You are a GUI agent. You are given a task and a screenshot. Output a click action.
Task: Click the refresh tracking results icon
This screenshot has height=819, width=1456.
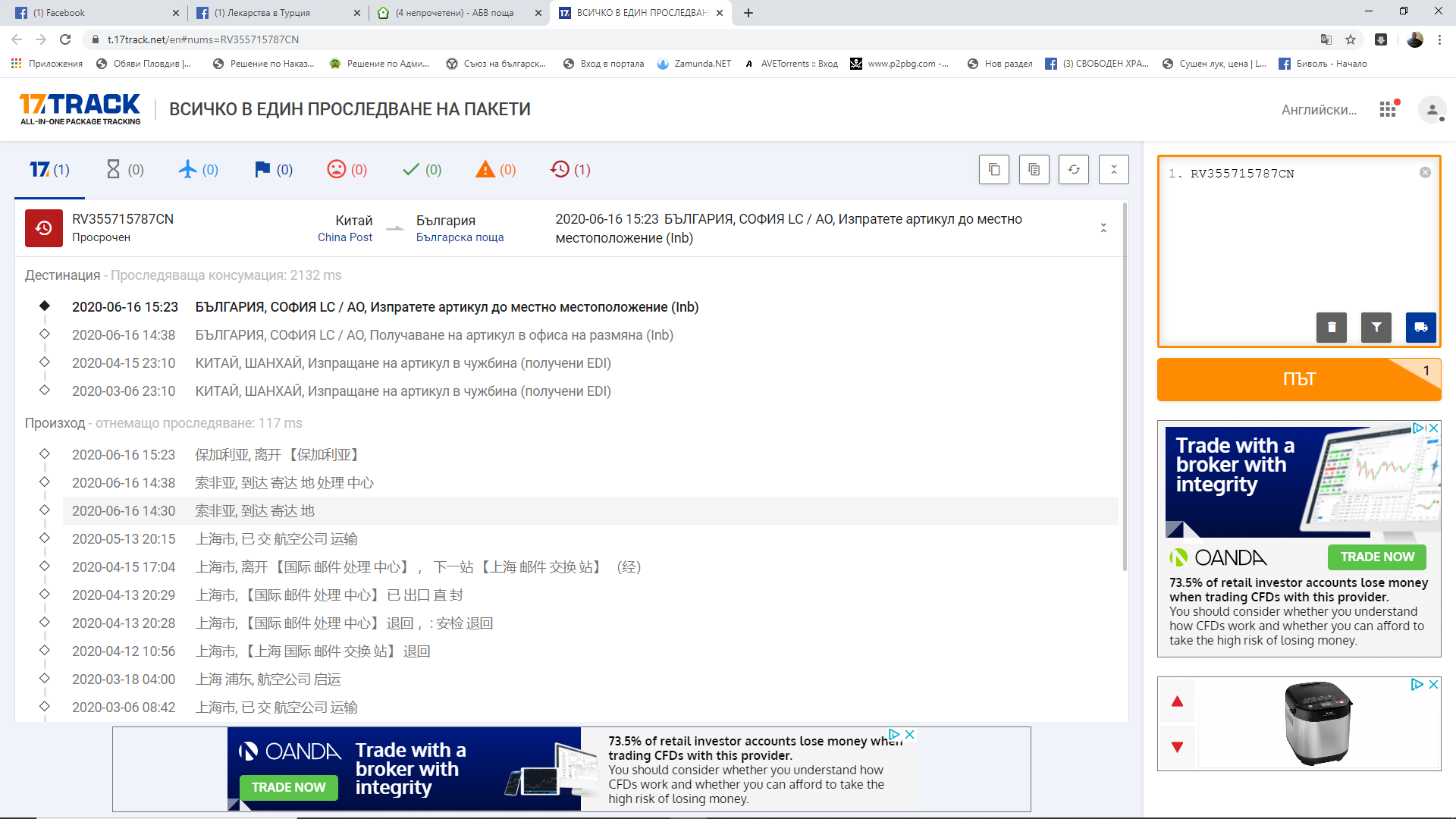[x=1074, y=170]
